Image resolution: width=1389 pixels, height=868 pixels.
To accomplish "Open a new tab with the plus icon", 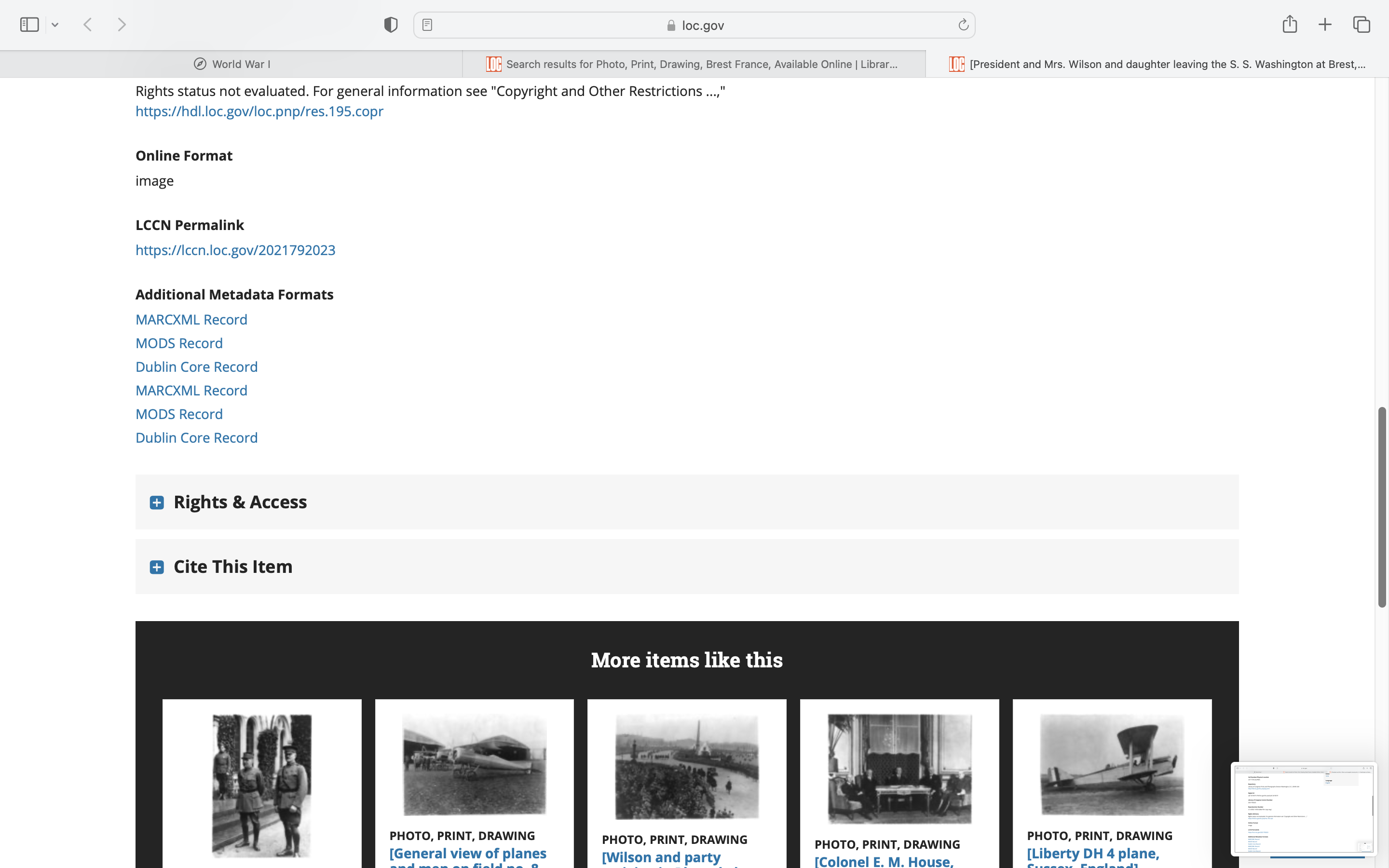I will 1325,25.
